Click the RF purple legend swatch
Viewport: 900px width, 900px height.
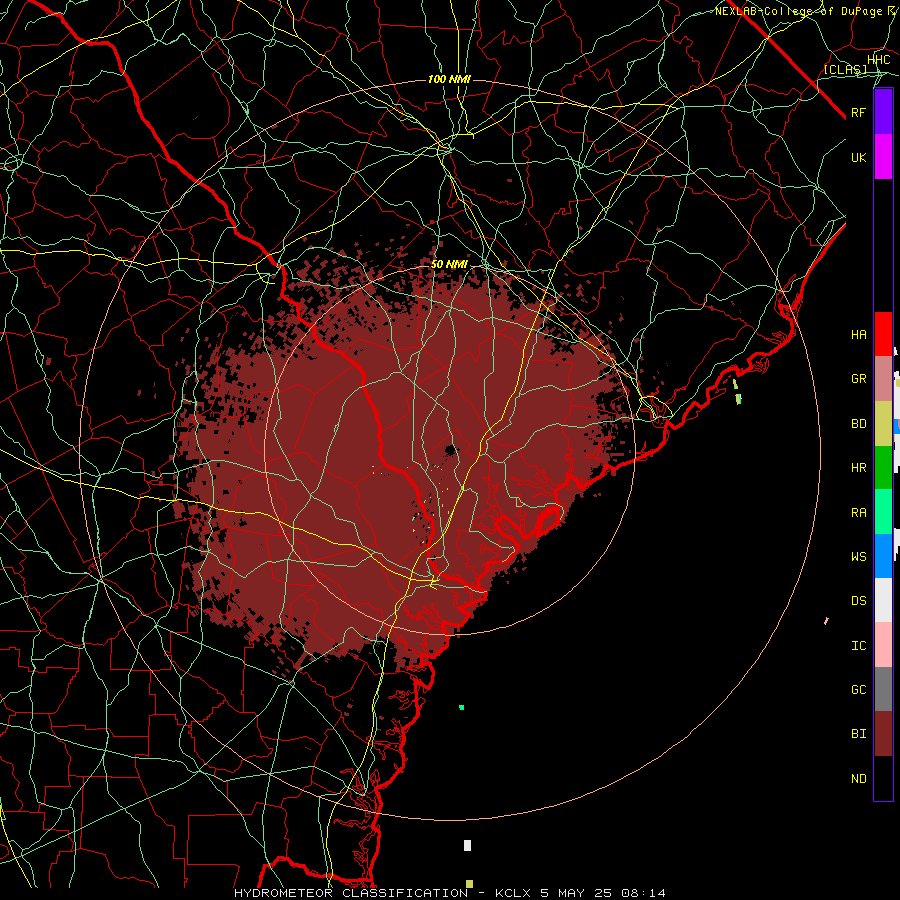pyautogui.click(x=883, y=112)
